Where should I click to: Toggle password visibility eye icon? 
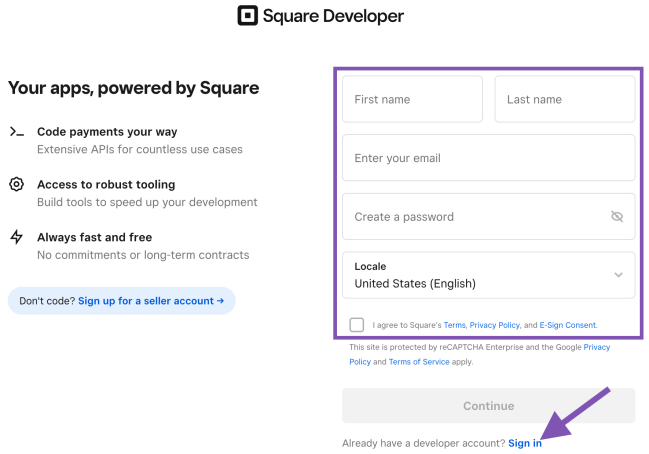pyautogui.click(x=617, y=216)
